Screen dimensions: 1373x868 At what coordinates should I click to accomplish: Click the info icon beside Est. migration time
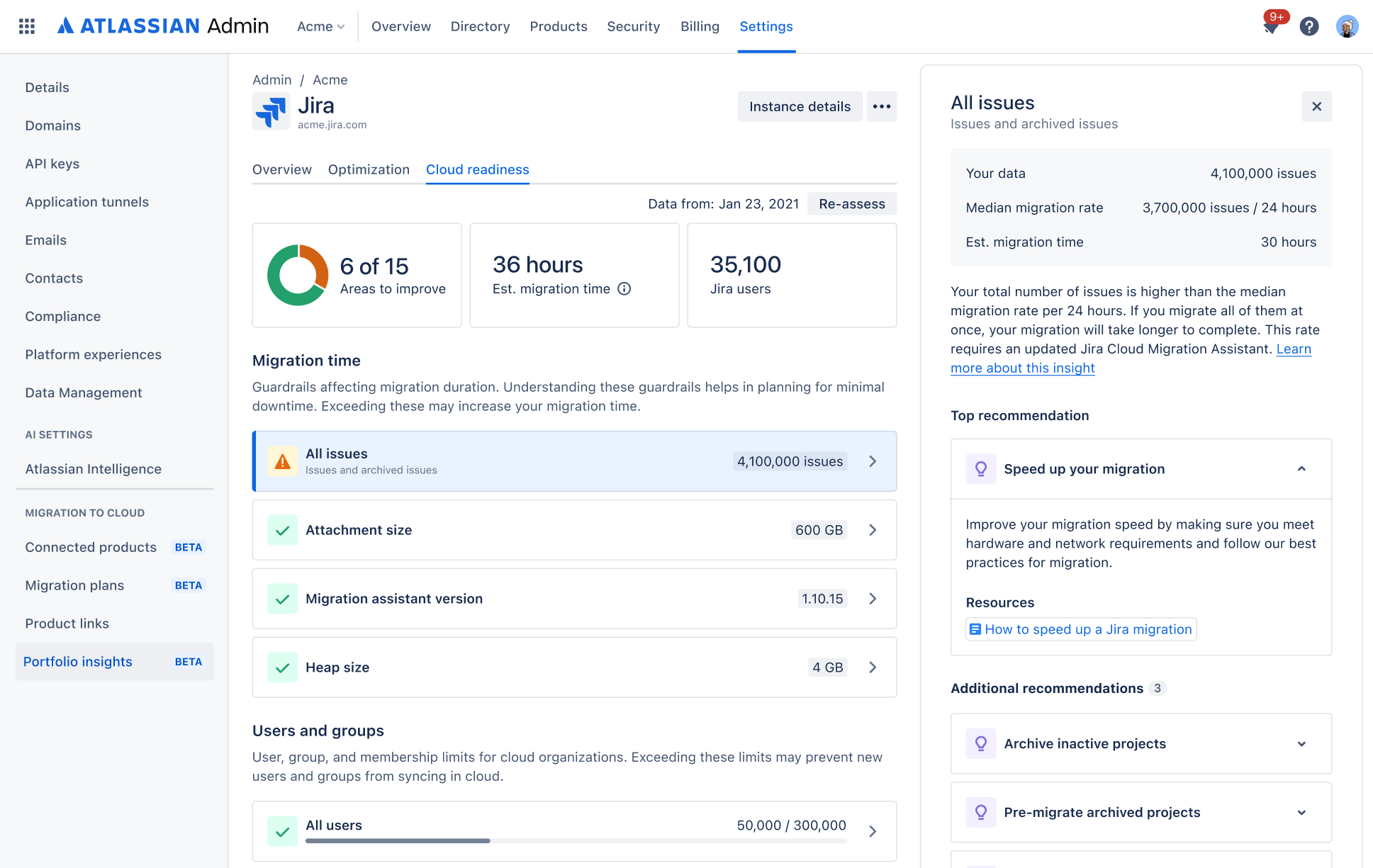click(x=624, y=288)
